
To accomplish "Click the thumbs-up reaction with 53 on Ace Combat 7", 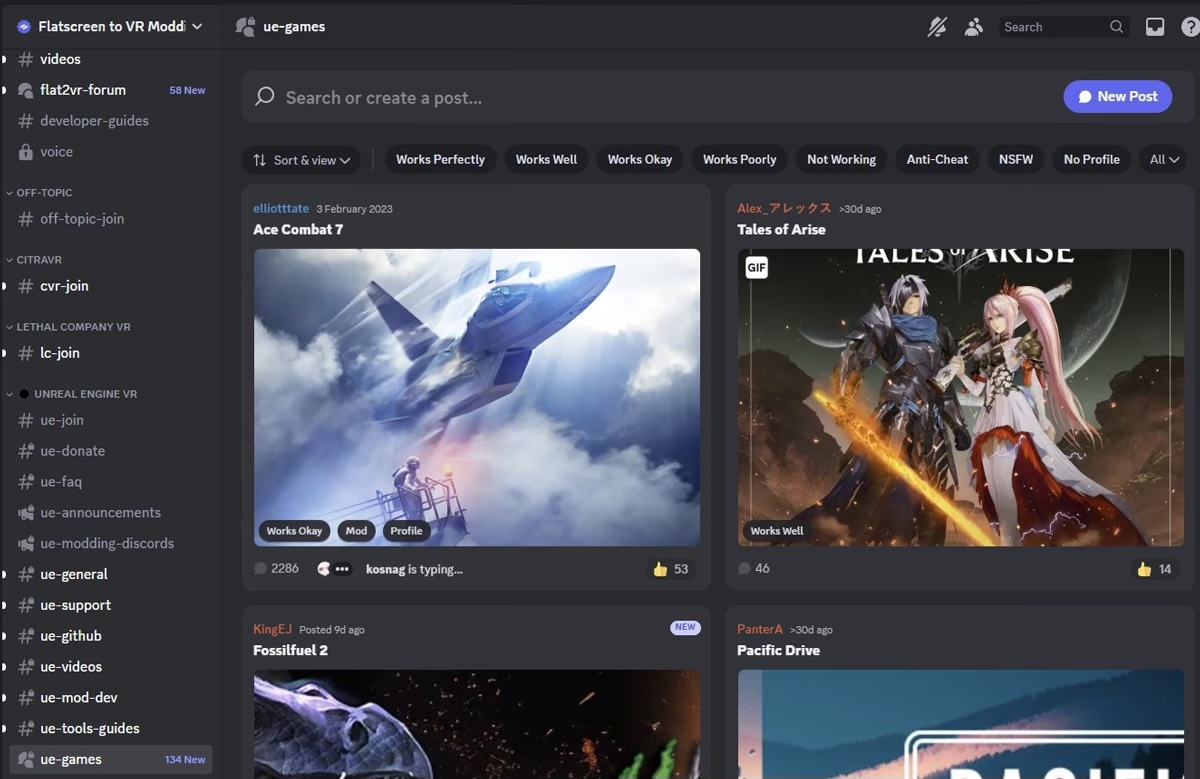I will coord(670,569).
